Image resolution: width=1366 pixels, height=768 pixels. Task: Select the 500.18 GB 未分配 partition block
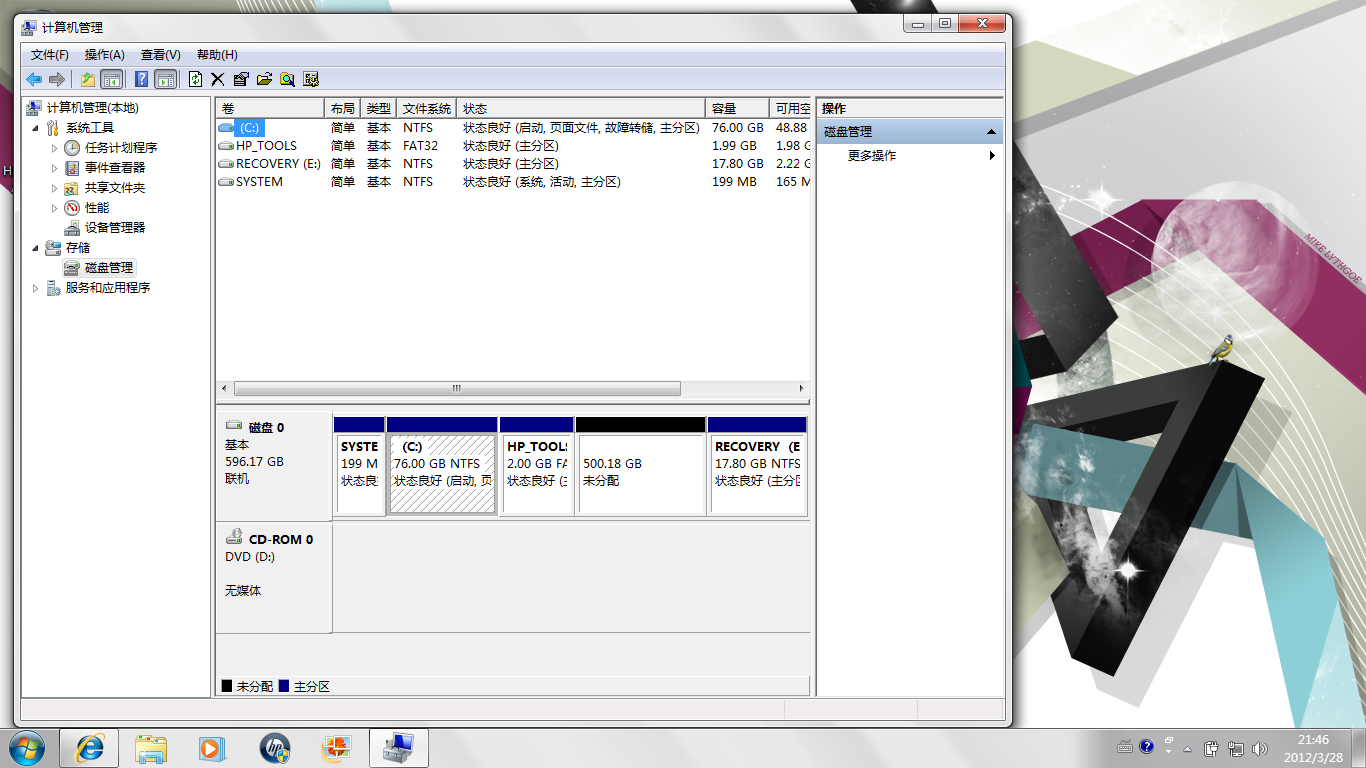(641, 474)
